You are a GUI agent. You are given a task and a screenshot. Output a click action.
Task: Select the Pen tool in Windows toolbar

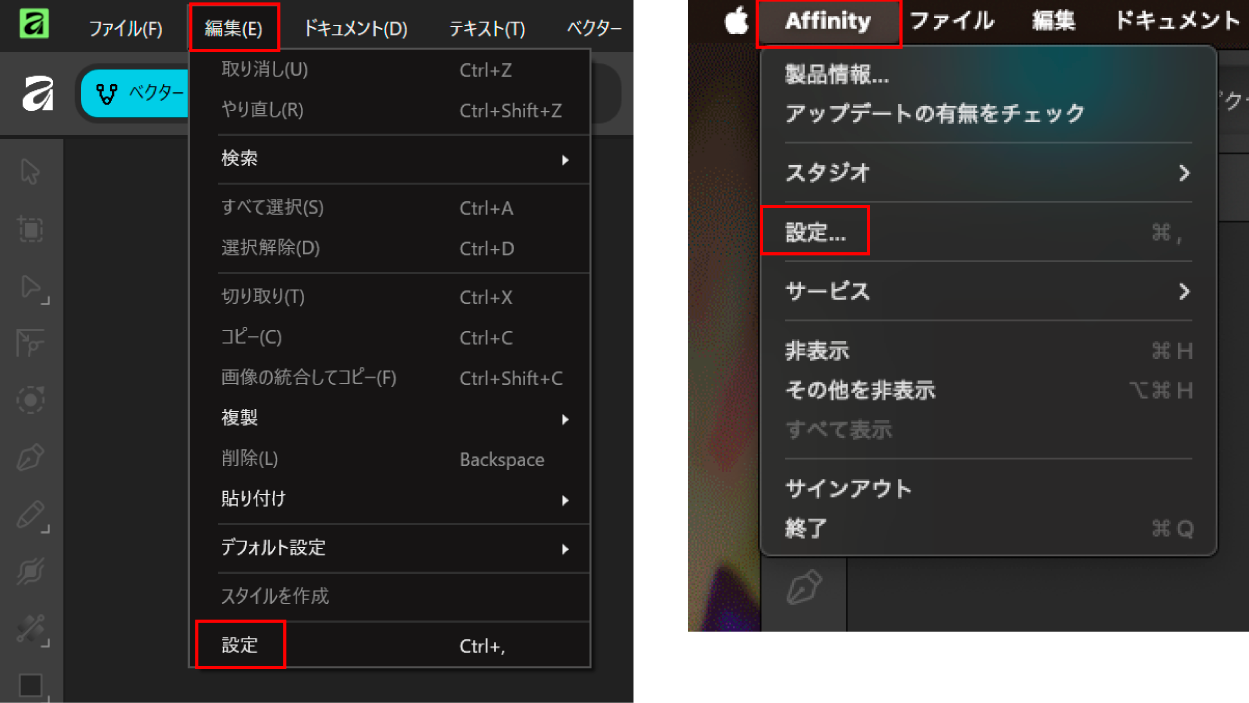[31, 459]
